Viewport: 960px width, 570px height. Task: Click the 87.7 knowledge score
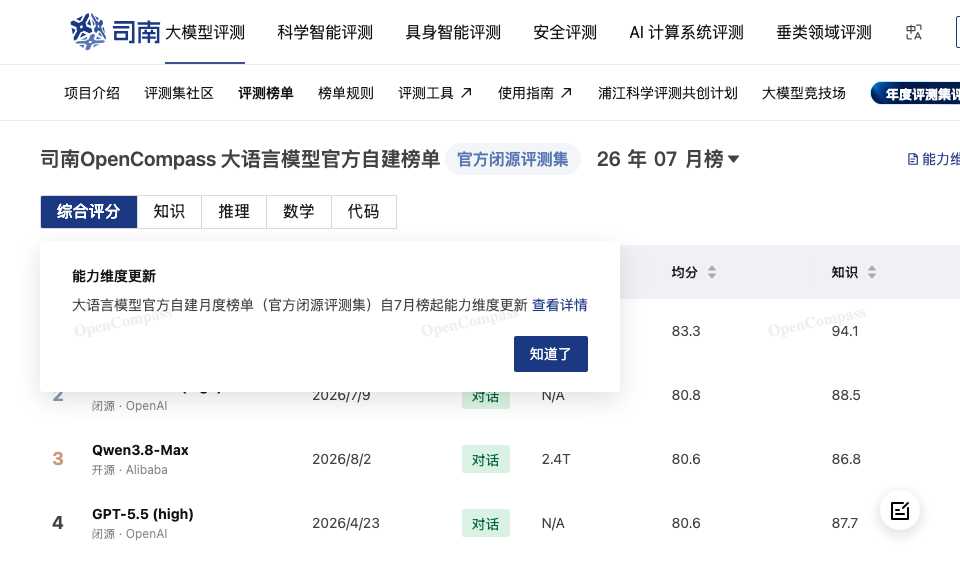(844, 523)
